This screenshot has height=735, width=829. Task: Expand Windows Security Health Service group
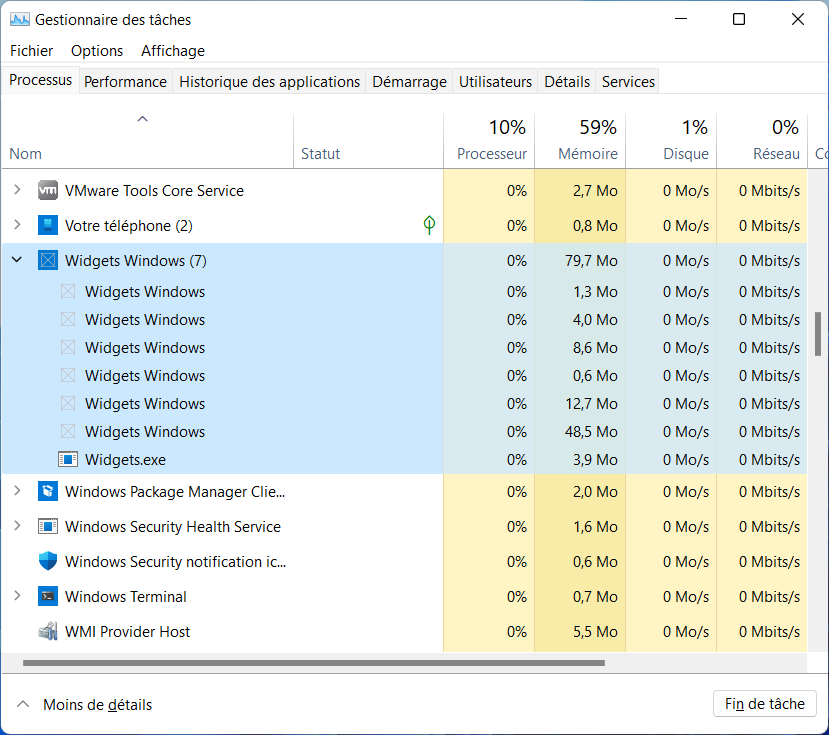pos(17,525)
